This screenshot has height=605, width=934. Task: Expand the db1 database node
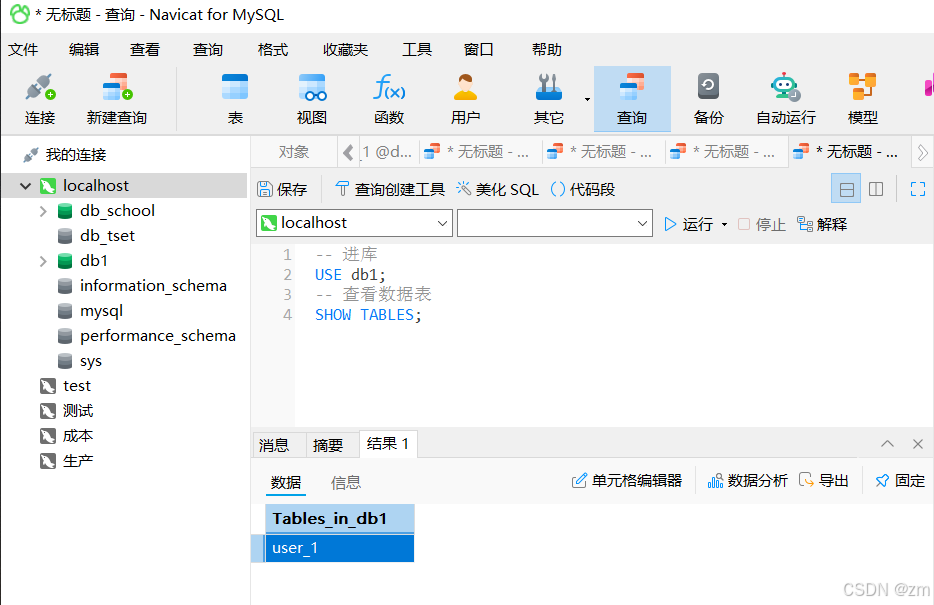pyautogui.click(x=42, y=260)
